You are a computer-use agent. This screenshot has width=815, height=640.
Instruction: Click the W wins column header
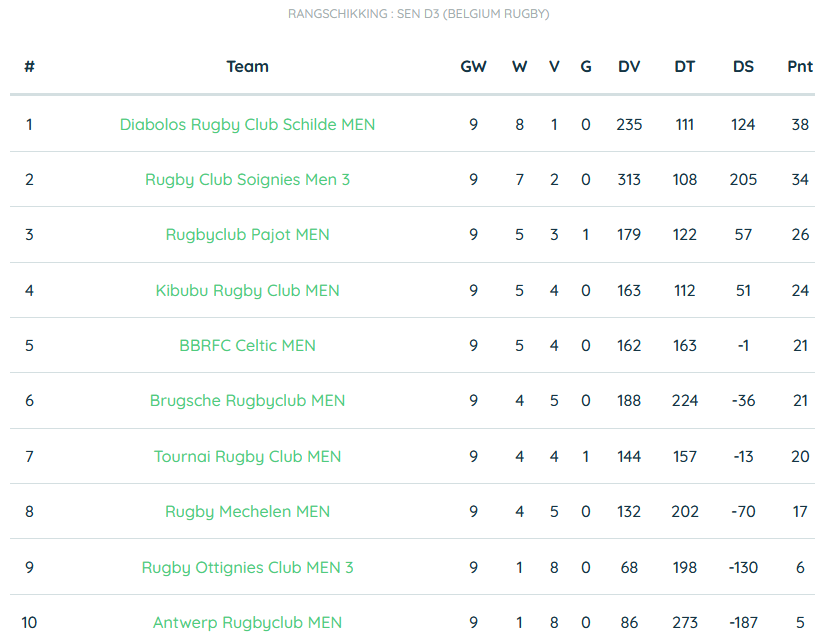(519, 67)
